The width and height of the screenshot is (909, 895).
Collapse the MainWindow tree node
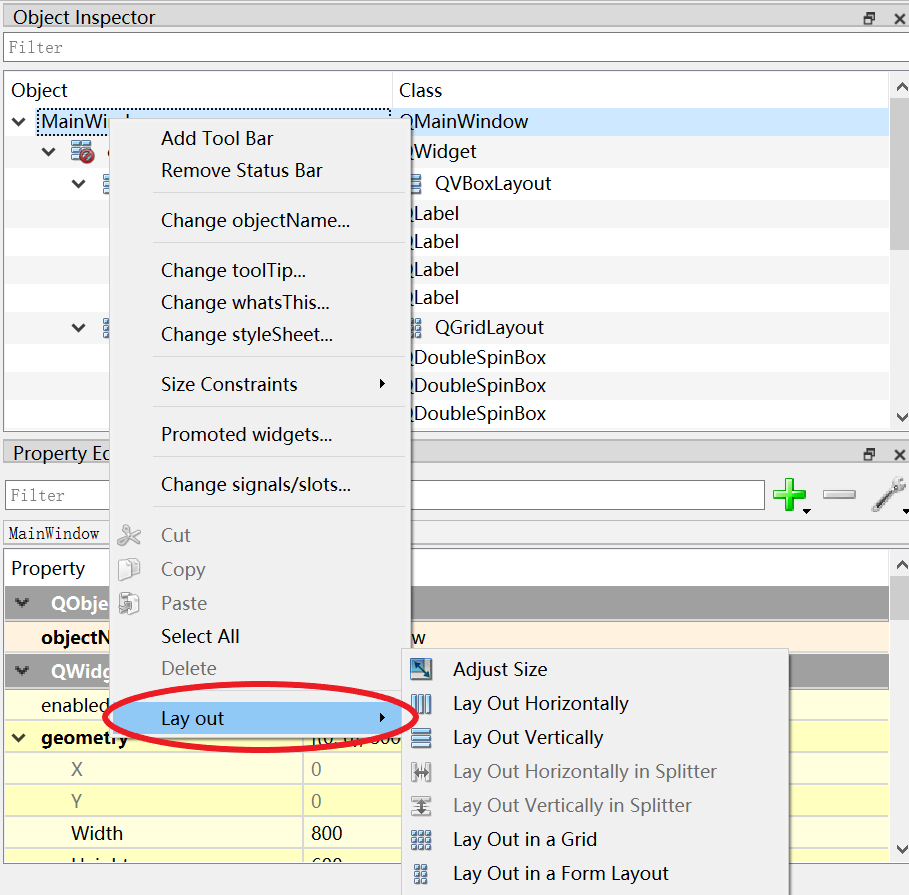pos(19,122)
